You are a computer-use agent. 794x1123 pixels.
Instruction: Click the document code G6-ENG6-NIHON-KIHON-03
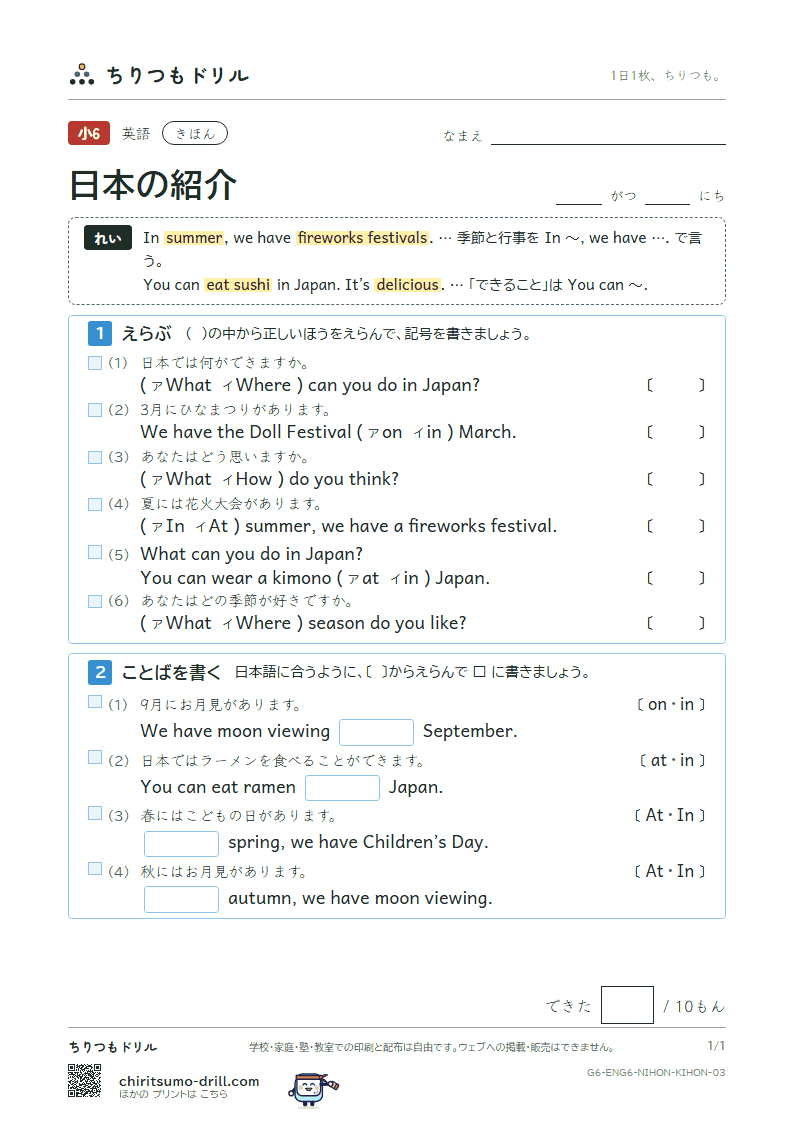click(656, 1073)
